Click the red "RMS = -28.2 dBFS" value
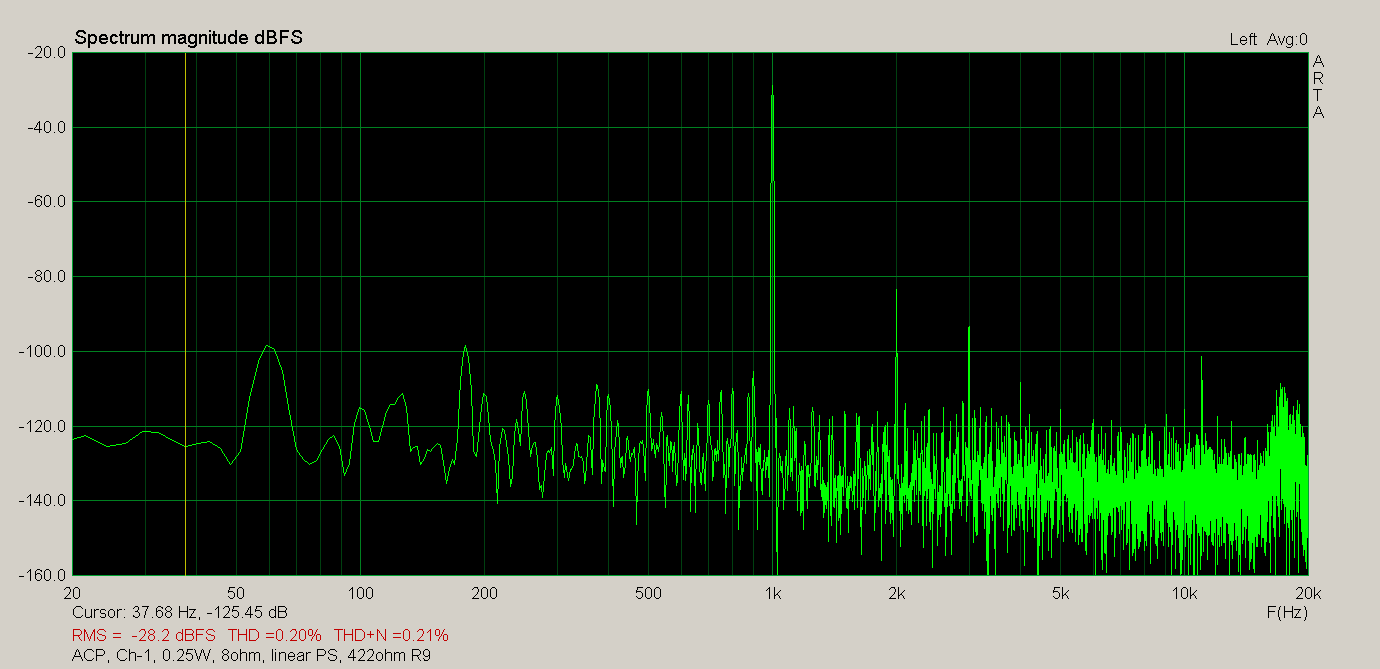 point(144,635)
